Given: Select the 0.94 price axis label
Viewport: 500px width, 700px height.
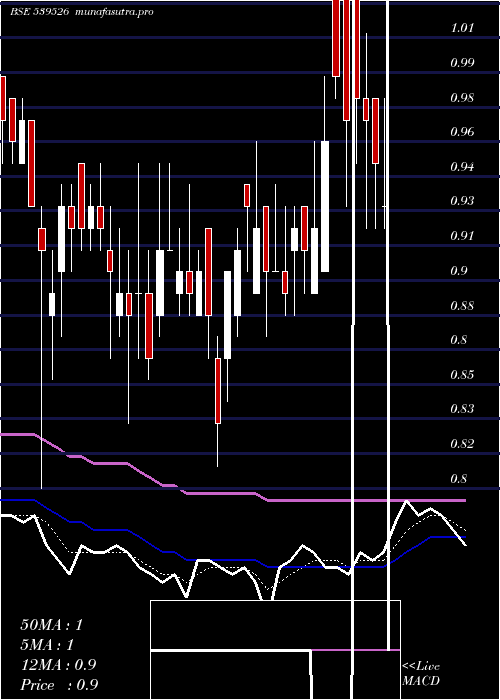Looking at the screenshot, I should [462, 167].
